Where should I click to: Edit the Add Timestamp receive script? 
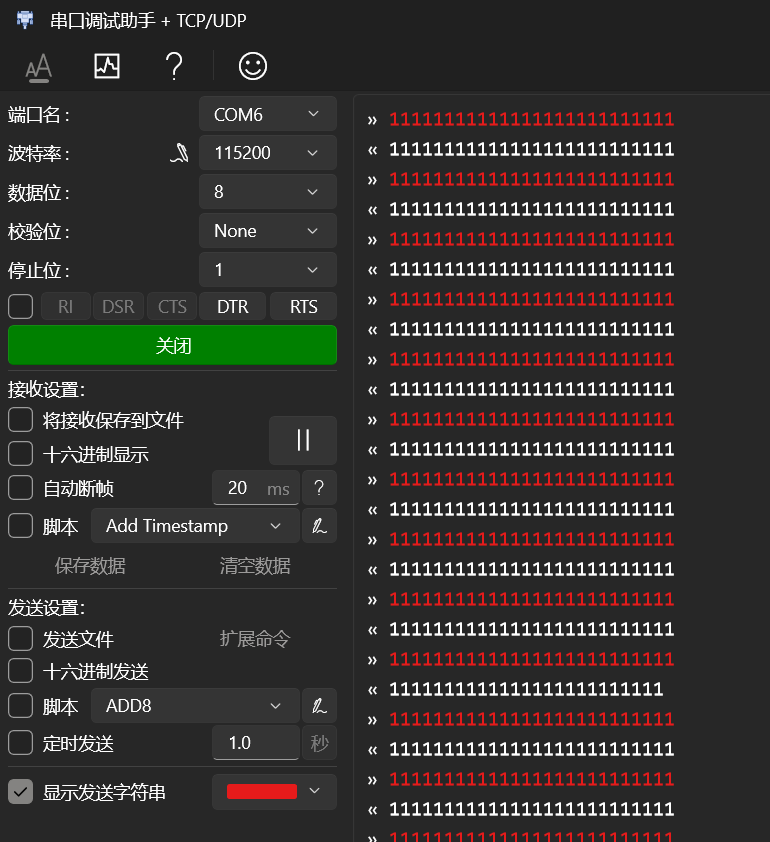(319, 526)
